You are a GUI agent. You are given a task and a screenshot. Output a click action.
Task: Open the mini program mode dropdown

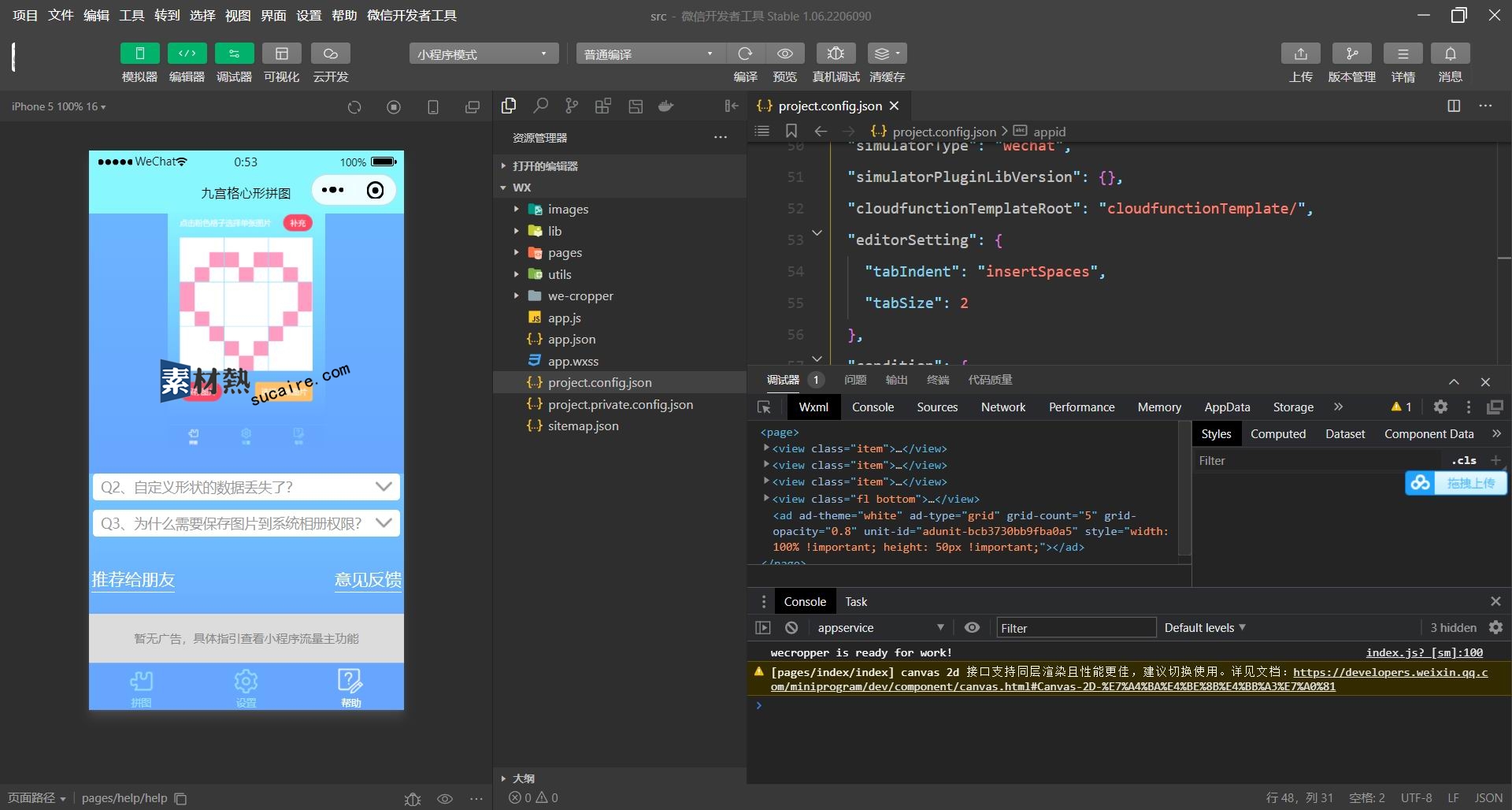[x=484, y=54]
